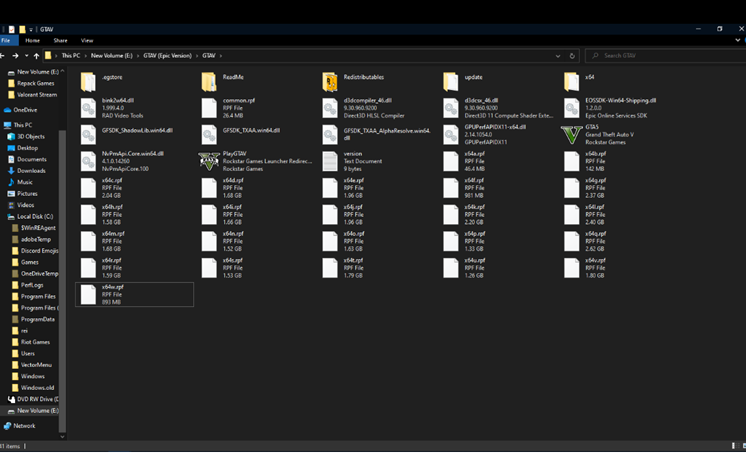Switch to the View ribbon tab
This screenshot has width=746, height=456.
(87, 40)
